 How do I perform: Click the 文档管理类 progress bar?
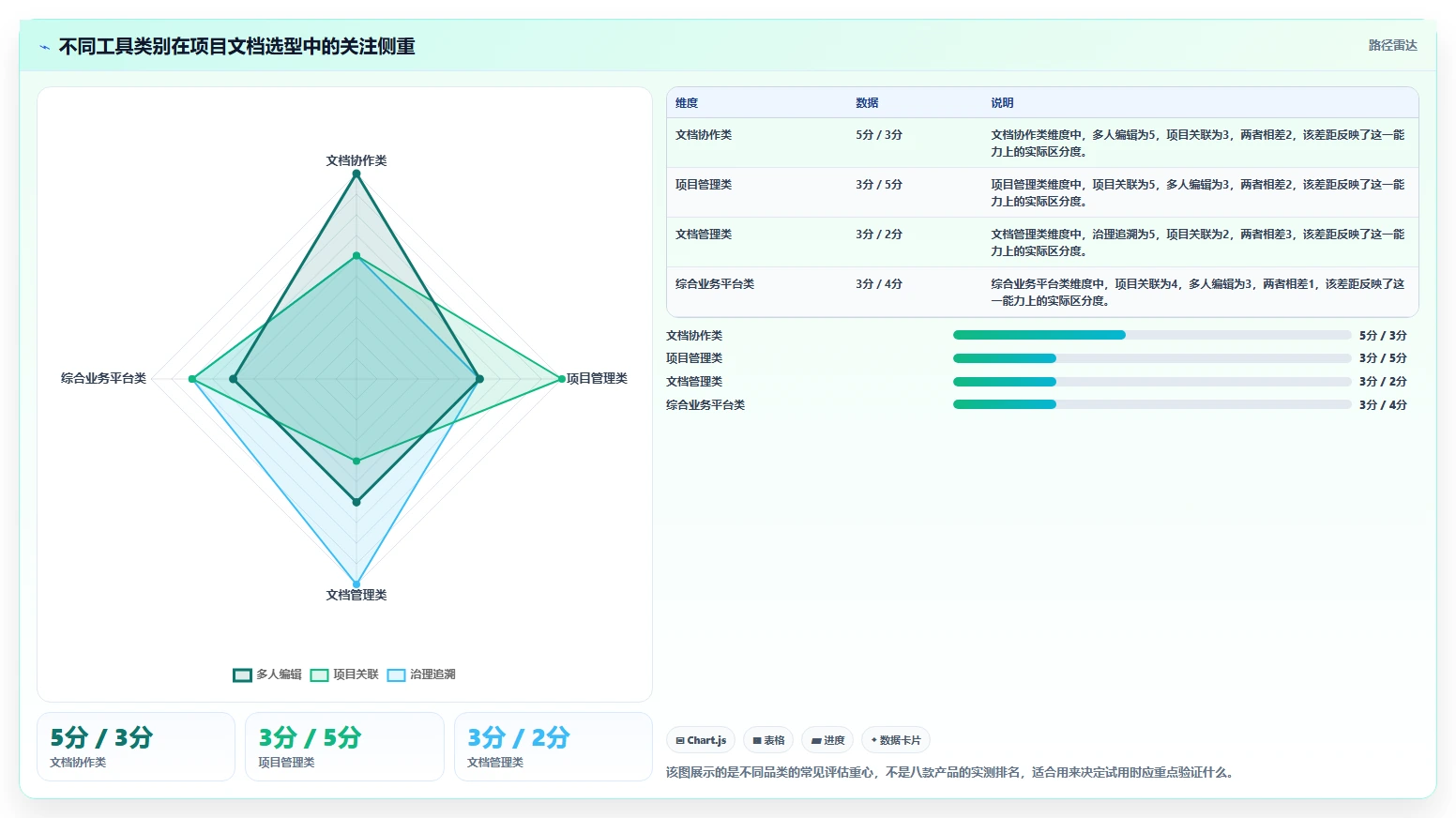coord(1152,382)
